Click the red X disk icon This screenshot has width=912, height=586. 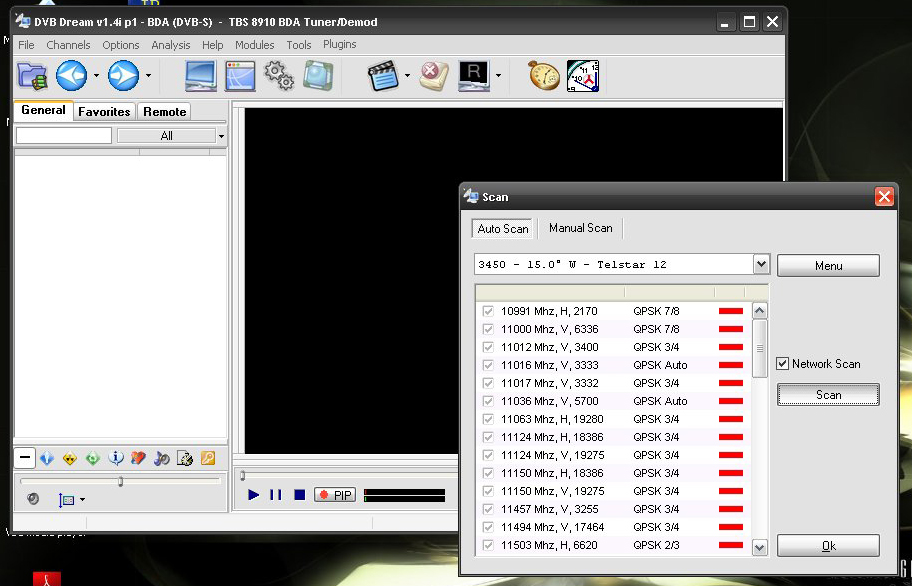click(x=434, y=76)
